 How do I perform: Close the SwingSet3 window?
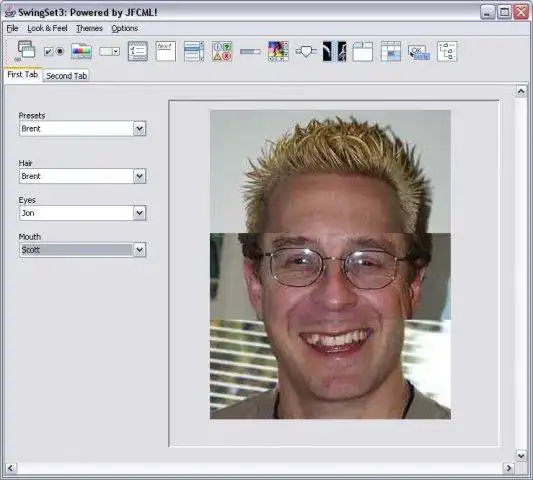click(521, 12)
